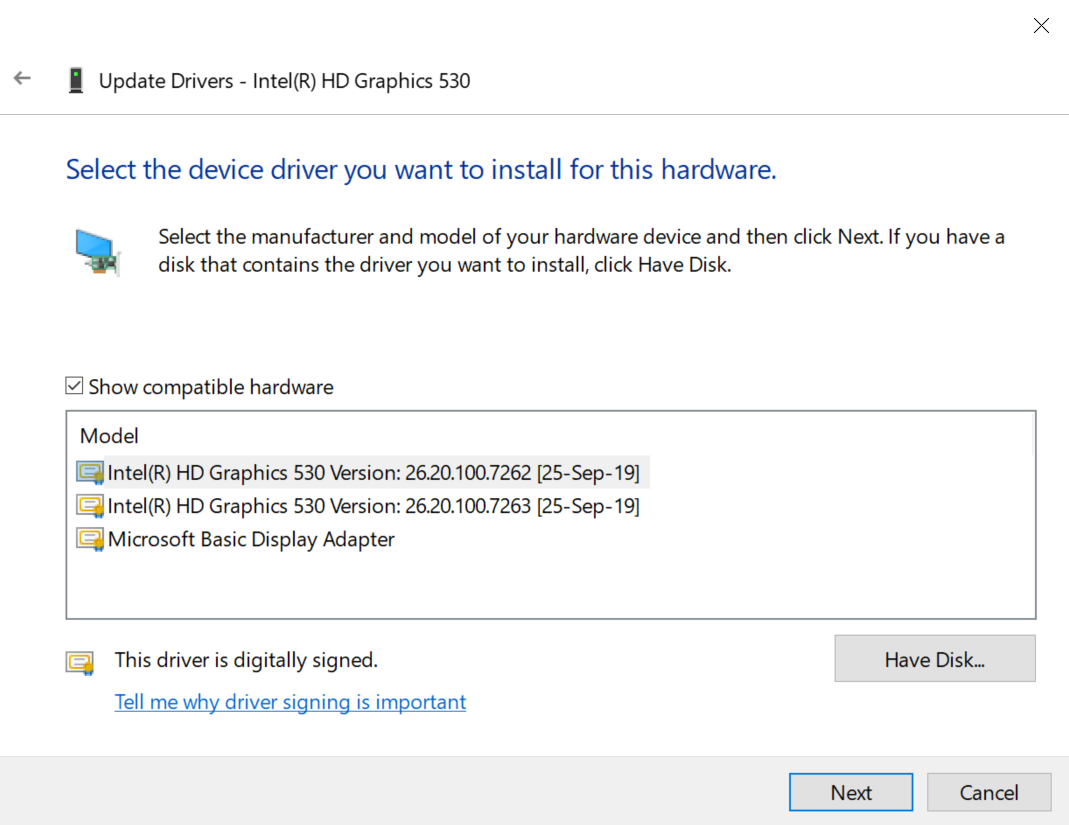This screenshot has width=1069, height=825.
Task: Click the digitally signed certificate icon below the list
Action: [80, 662]
